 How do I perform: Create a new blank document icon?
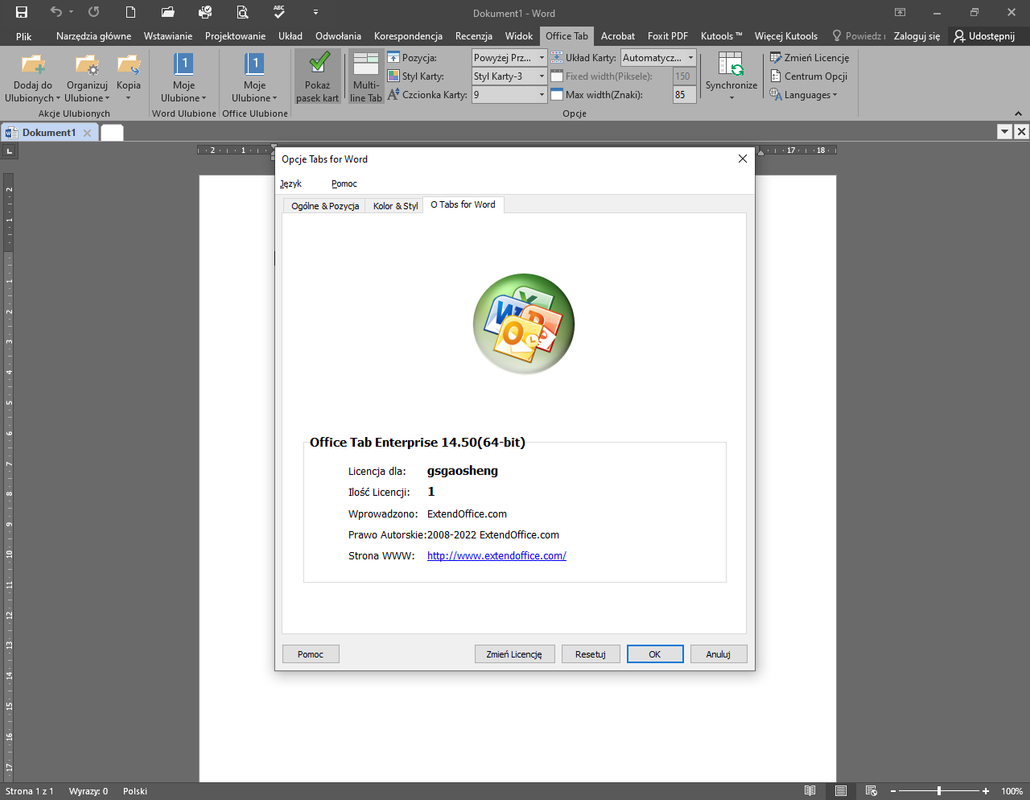tap(131, 12)
